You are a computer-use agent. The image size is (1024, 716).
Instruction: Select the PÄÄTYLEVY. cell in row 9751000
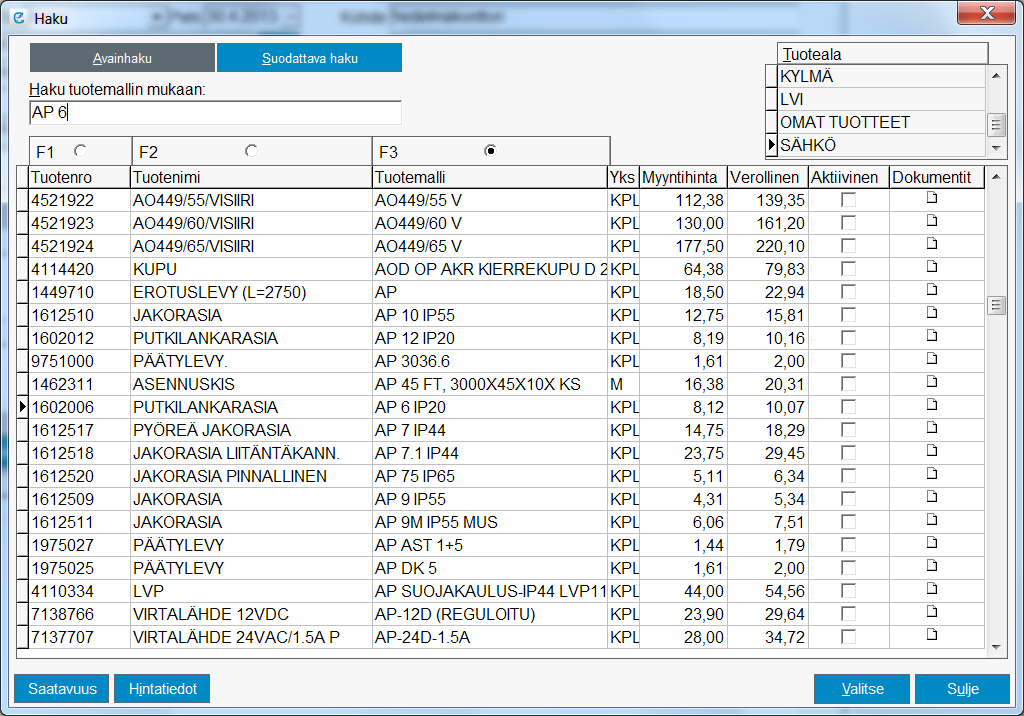click(251, 361)
